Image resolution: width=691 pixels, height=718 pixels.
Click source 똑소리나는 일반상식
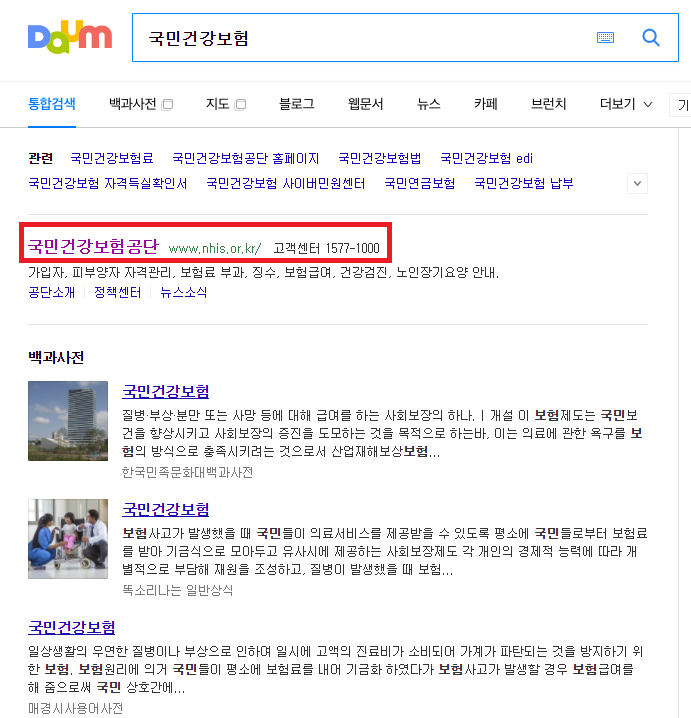pos(177,590)
